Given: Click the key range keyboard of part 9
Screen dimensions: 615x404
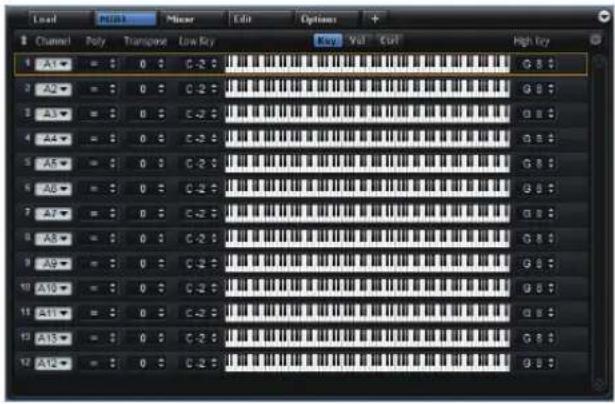Looking at the screenshot, I should coord(368,263).
